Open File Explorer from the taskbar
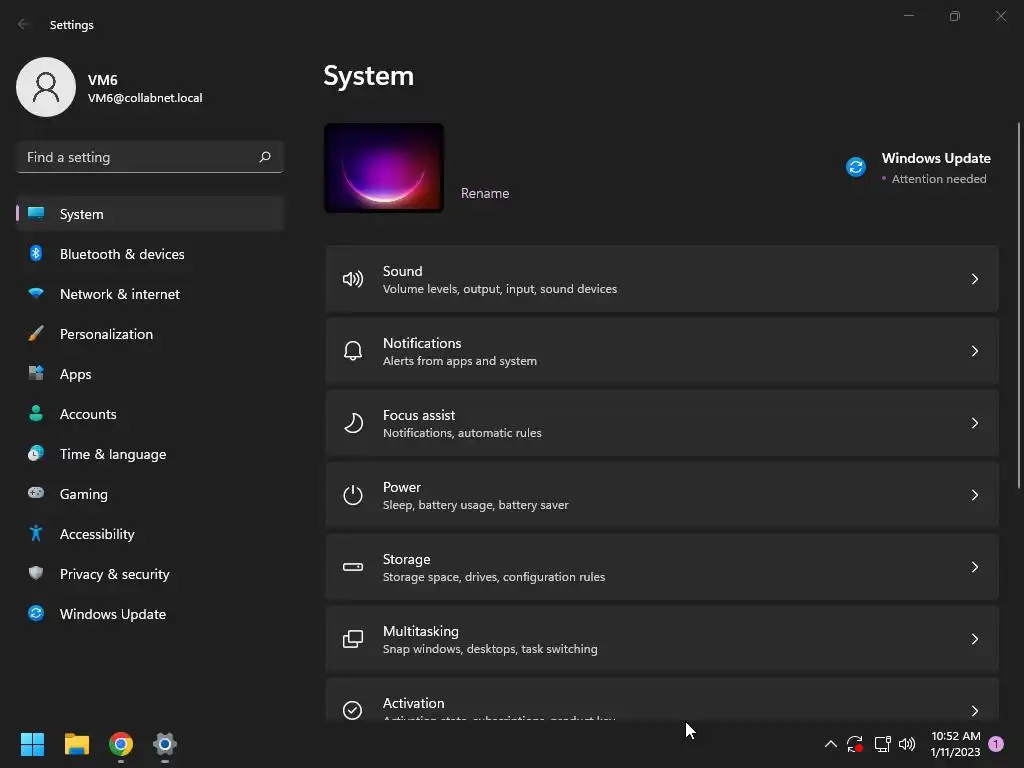Viewport: 1024px width, 768px height. pos(76,744)
